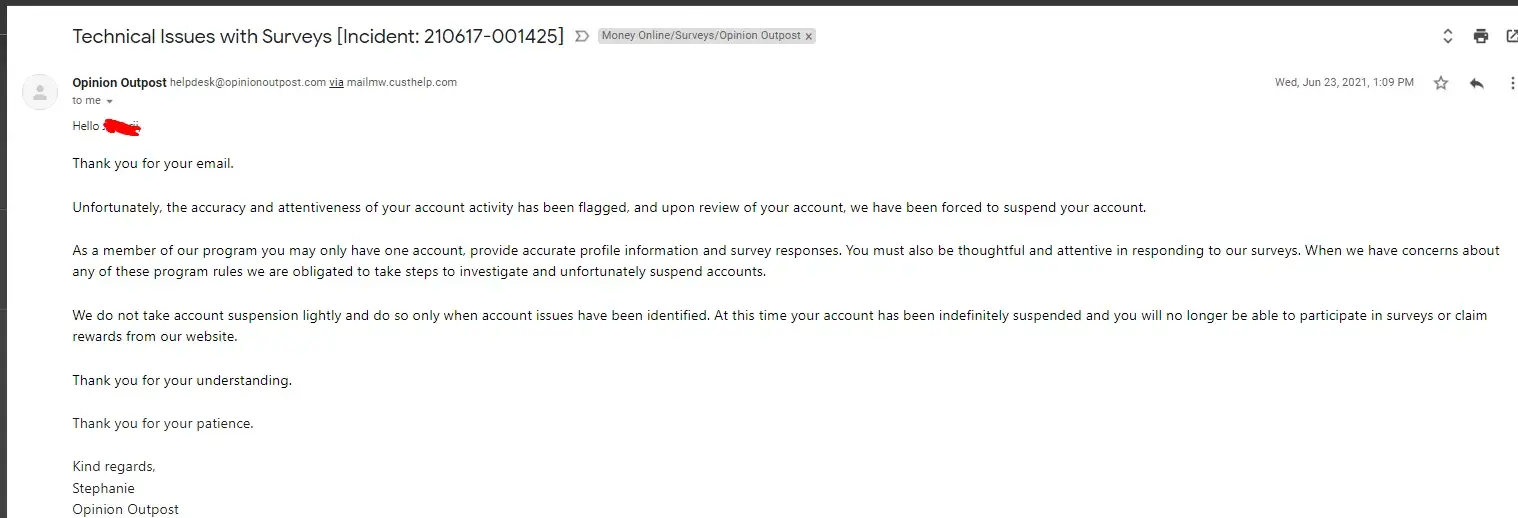Reply to the Opinion Outpost email

1477,83
